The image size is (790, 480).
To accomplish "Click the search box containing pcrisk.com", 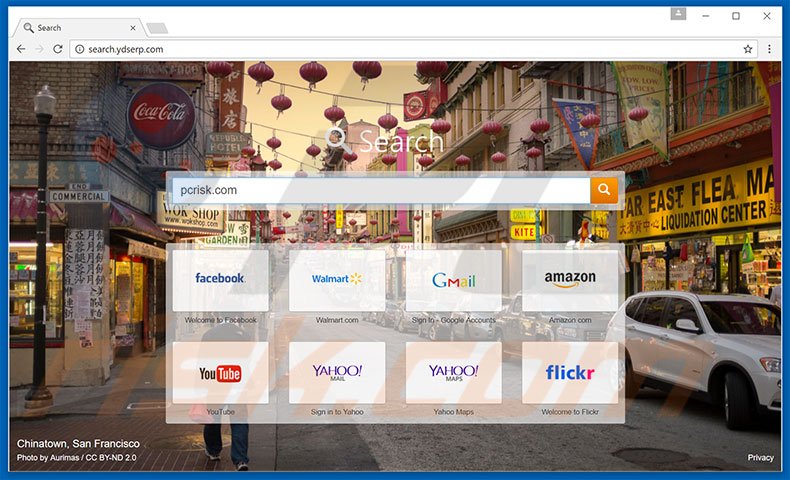I will tap(381, 190).
